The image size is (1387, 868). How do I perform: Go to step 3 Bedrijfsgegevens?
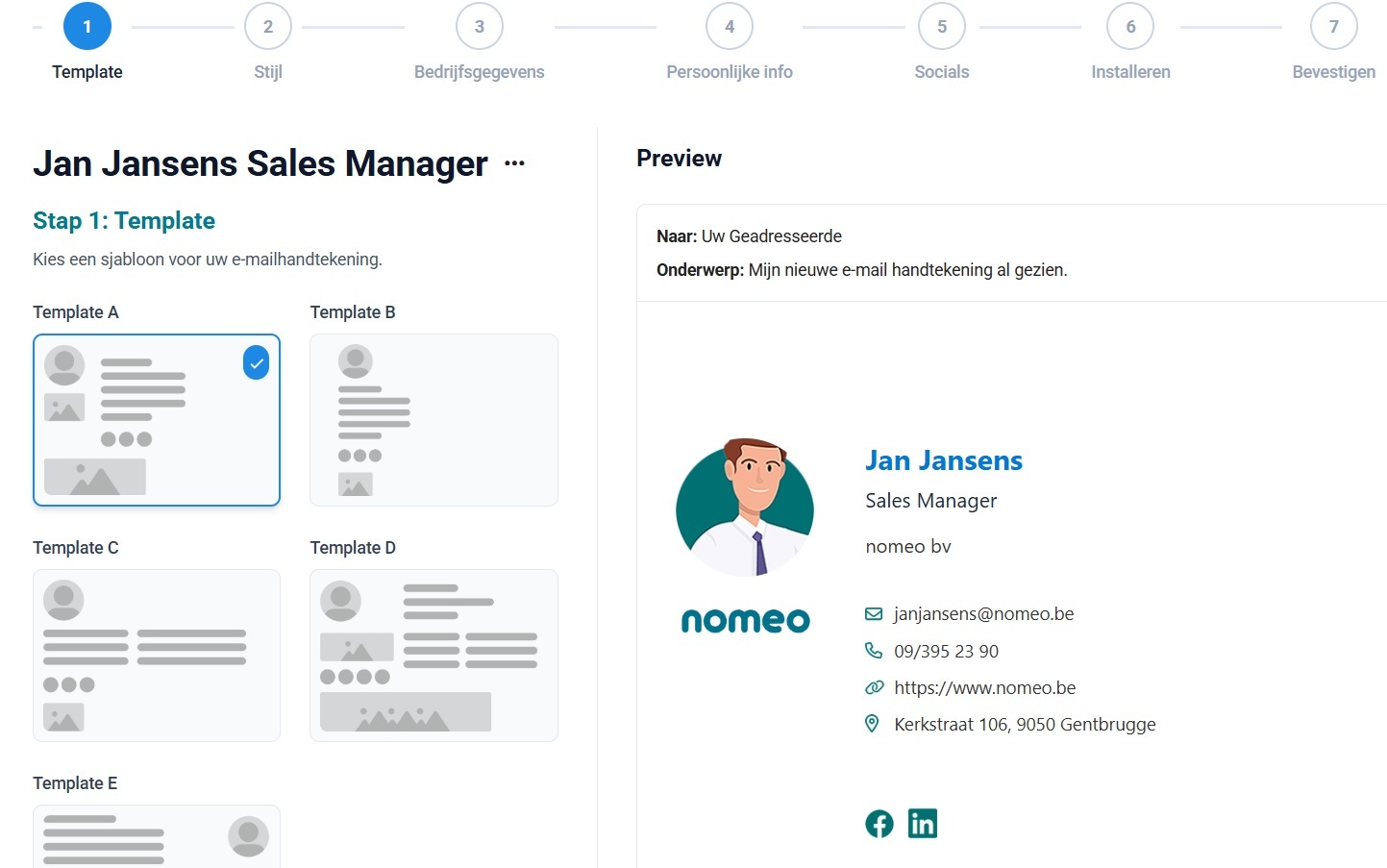pyautogui.click(x=480, y=27)
